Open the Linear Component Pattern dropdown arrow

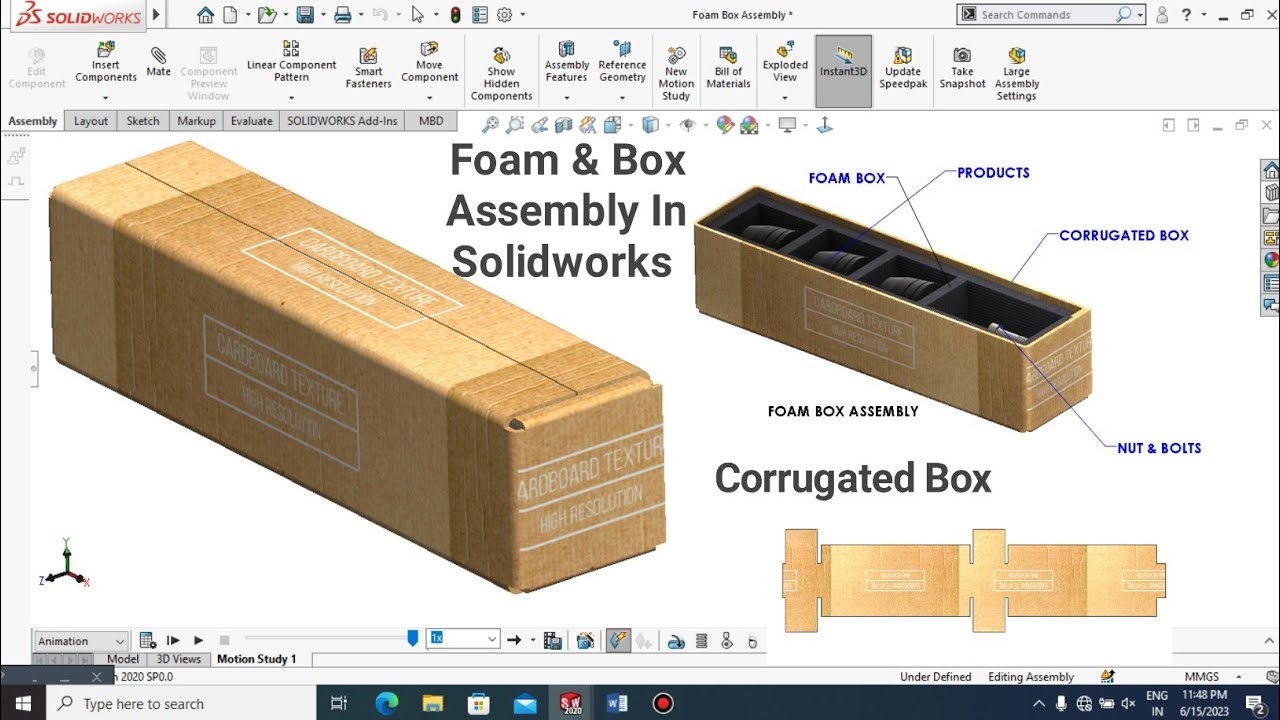click(x=291, y=98)
